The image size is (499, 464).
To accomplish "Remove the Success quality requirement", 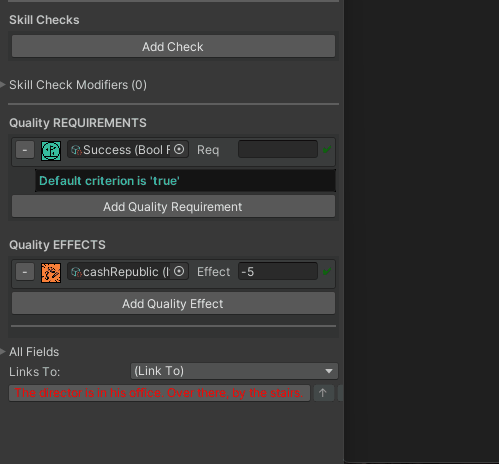I will coord(25,150).
